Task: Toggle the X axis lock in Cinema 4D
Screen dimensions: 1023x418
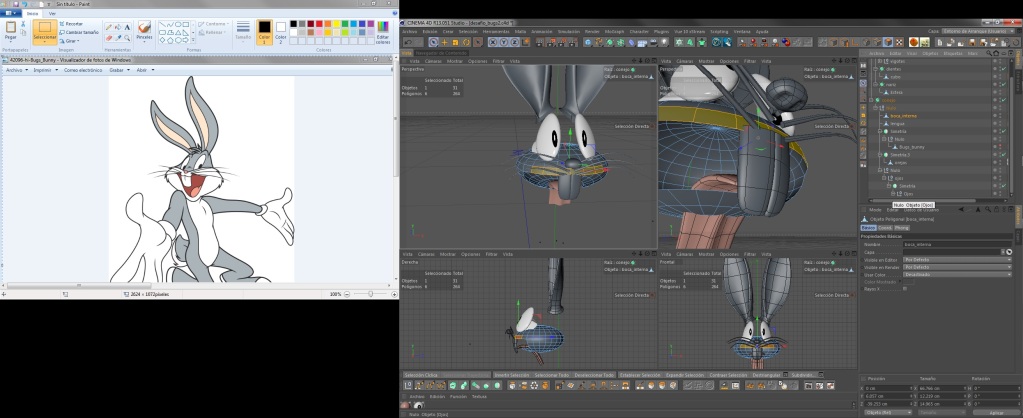Action: (x=493, y=42)
